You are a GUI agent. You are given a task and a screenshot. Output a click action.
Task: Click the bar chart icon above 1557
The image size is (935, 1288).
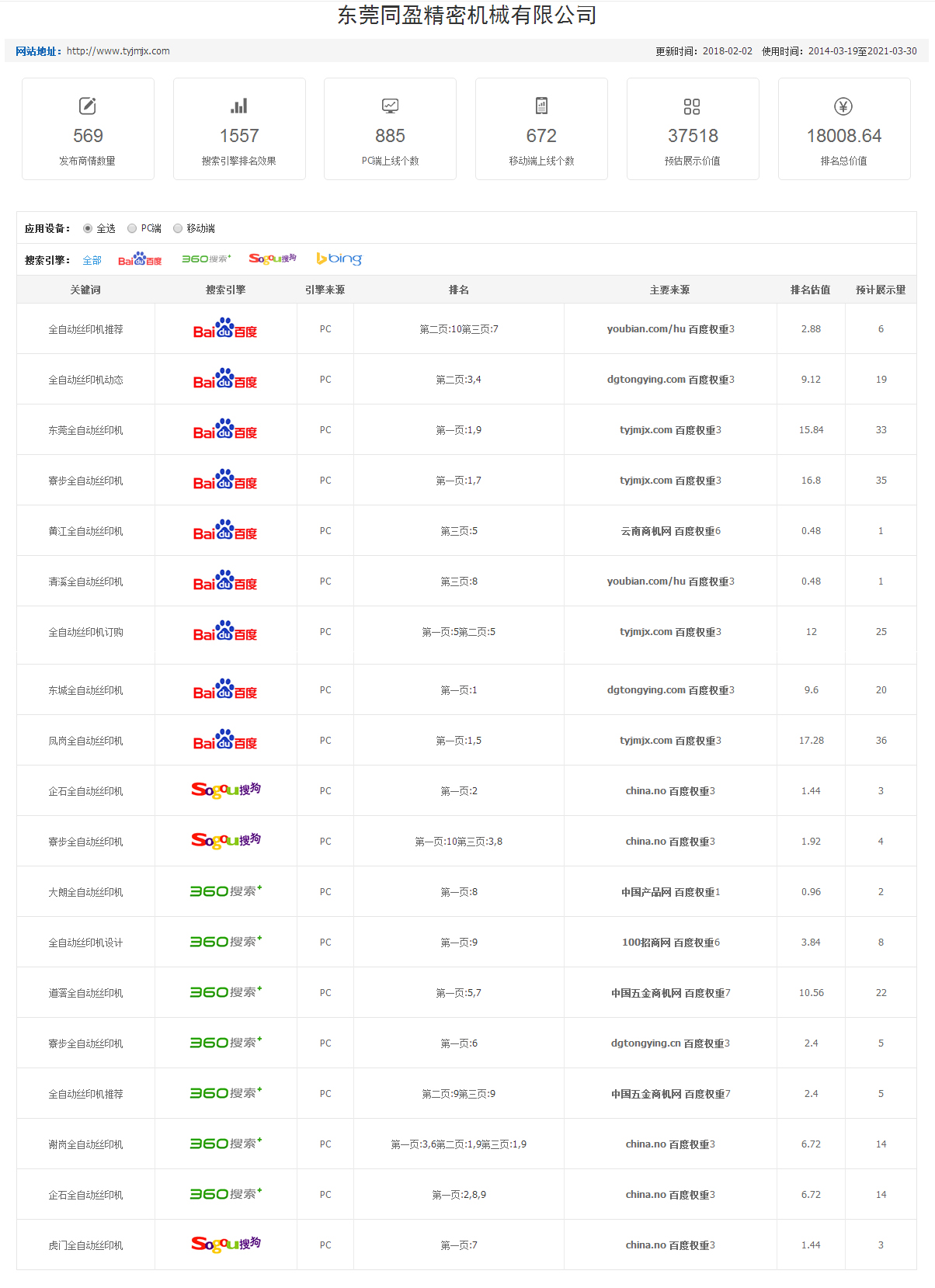tap(239, 106)
